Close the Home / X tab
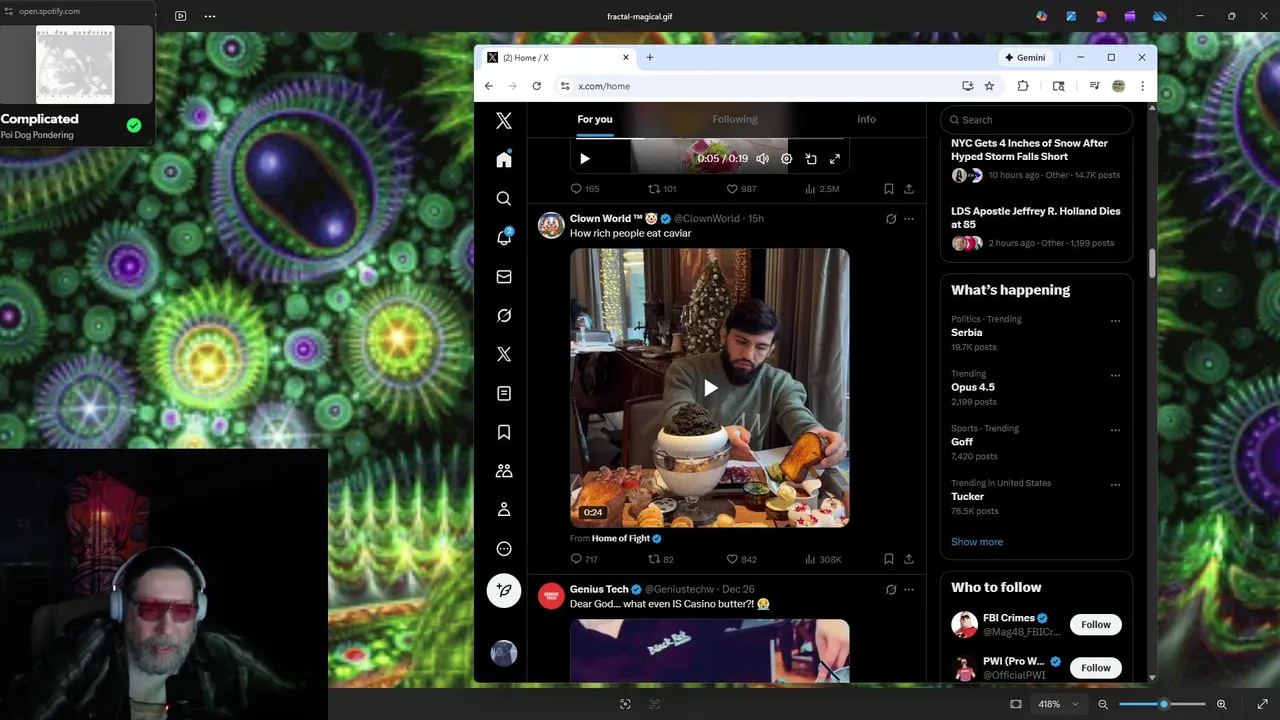The image size is (1280, 720). click(x=626, y=57)
